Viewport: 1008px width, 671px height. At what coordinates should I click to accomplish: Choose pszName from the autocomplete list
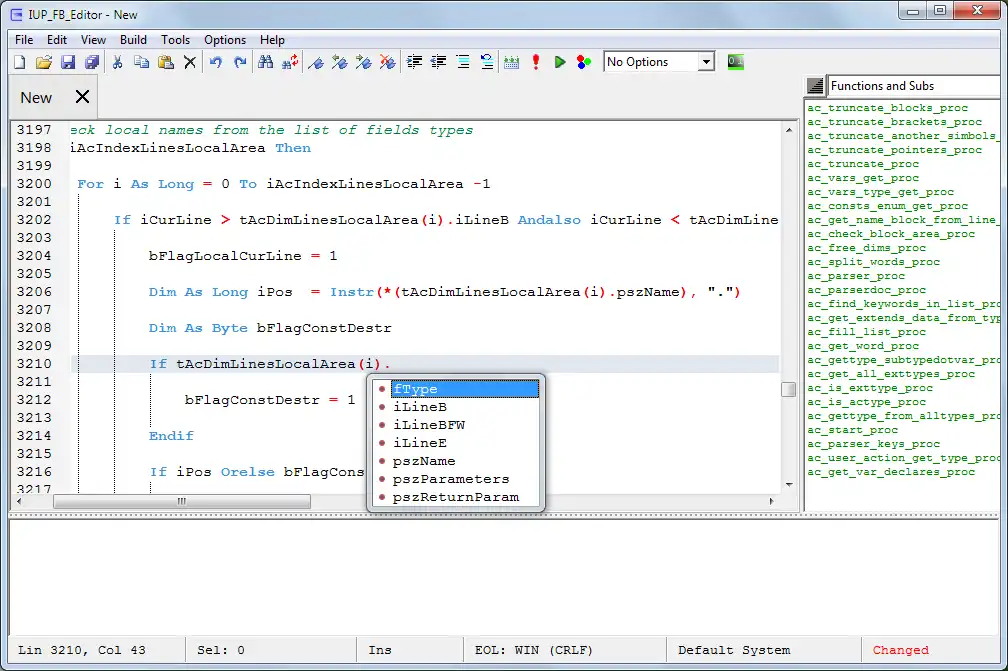424,461
